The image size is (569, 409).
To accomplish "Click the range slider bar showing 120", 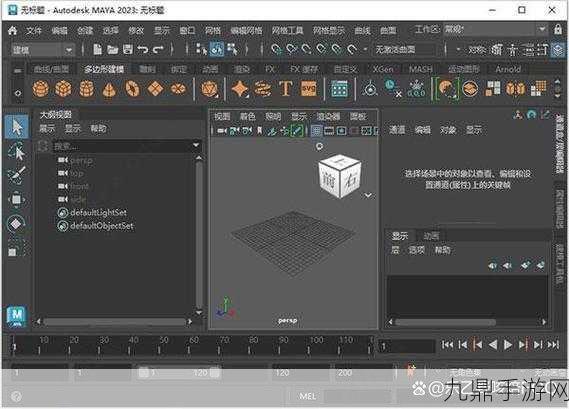I will click(x=179, y=372).
